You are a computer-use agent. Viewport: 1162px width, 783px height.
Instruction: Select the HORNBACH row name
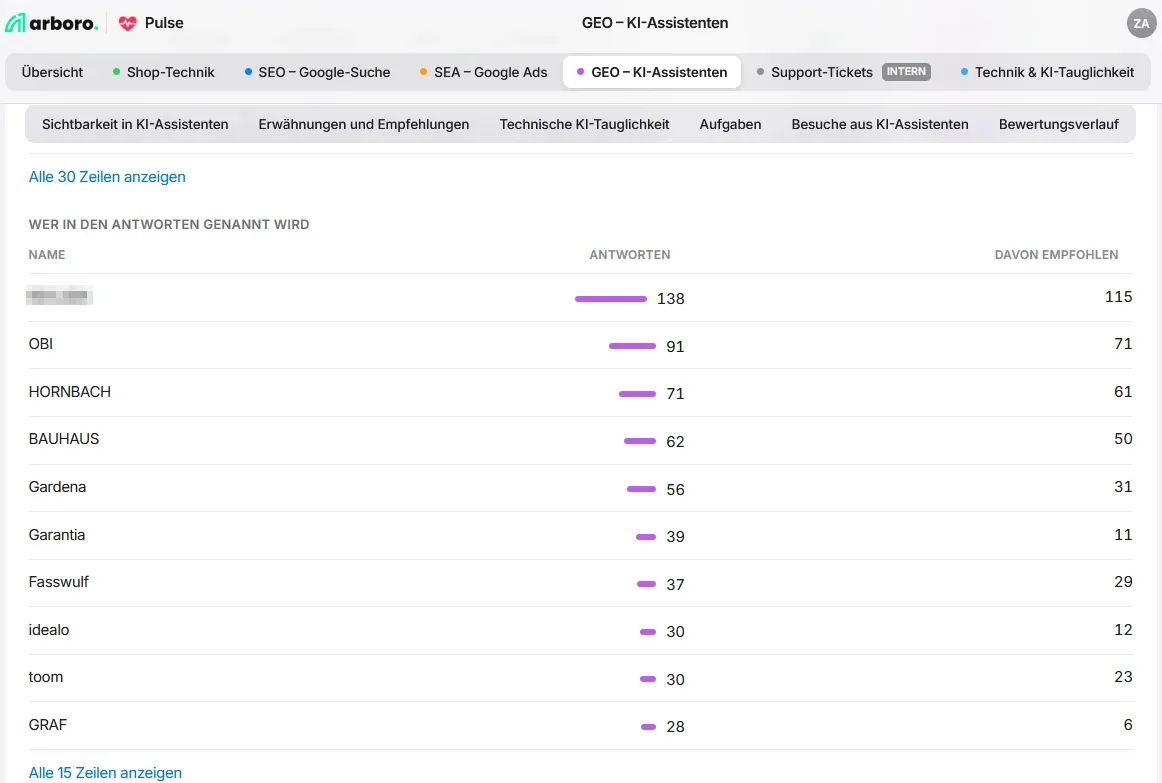pos(70,392)
